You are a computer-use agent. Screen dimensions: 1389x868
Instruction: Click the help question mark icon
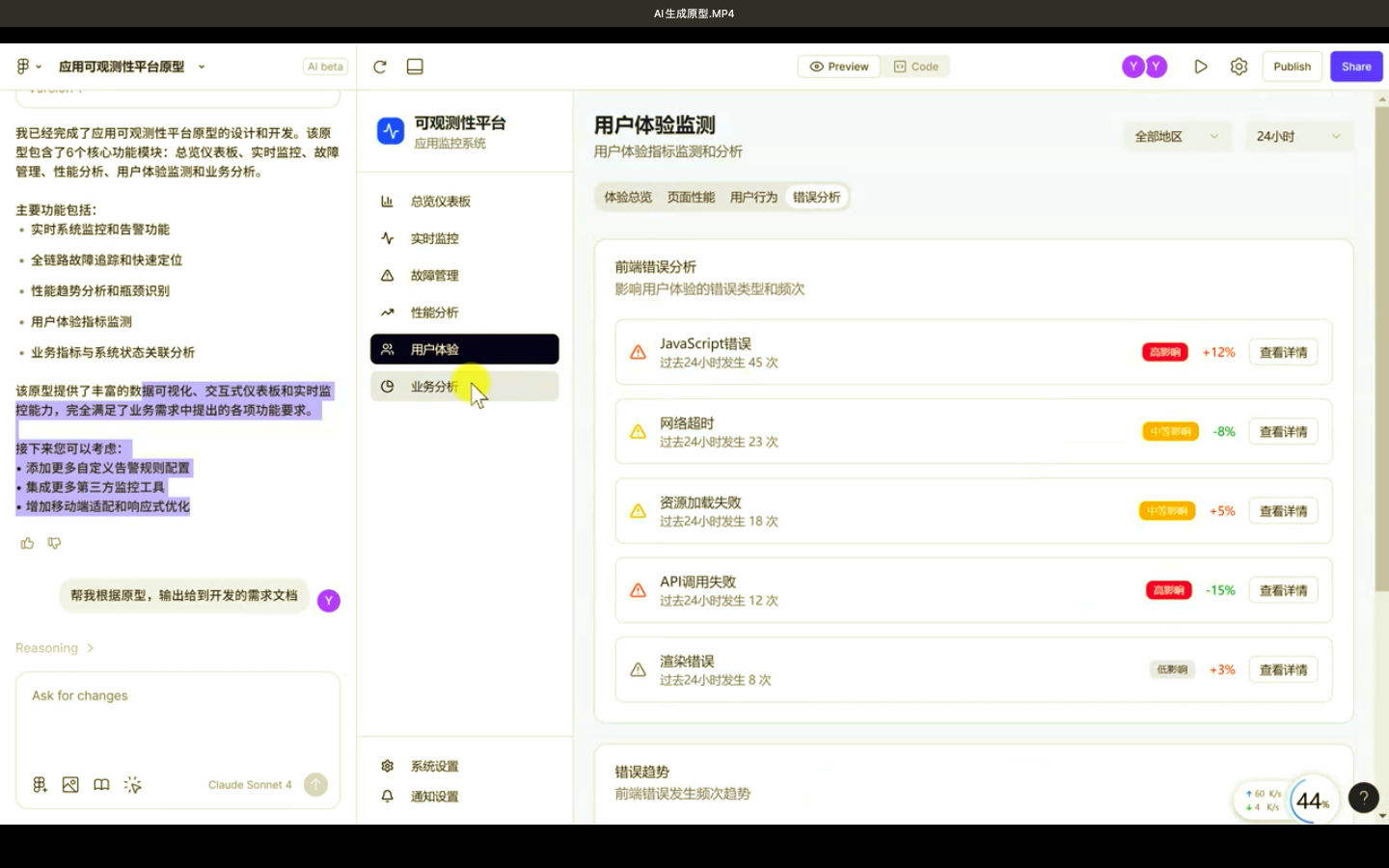pos(1363,798)
